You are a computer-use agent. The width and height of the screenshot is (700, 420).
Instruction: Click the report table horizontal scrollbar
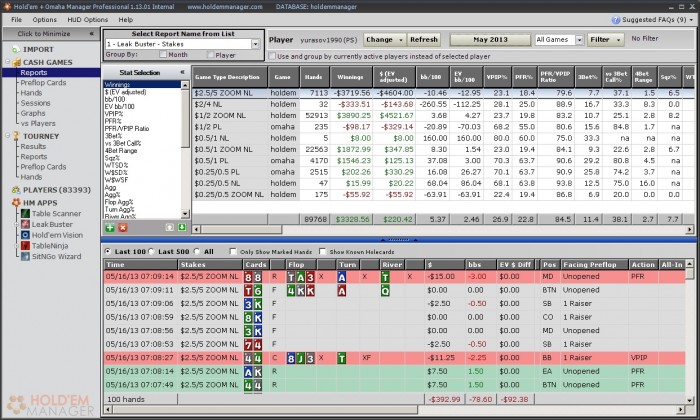pos(242,229)
